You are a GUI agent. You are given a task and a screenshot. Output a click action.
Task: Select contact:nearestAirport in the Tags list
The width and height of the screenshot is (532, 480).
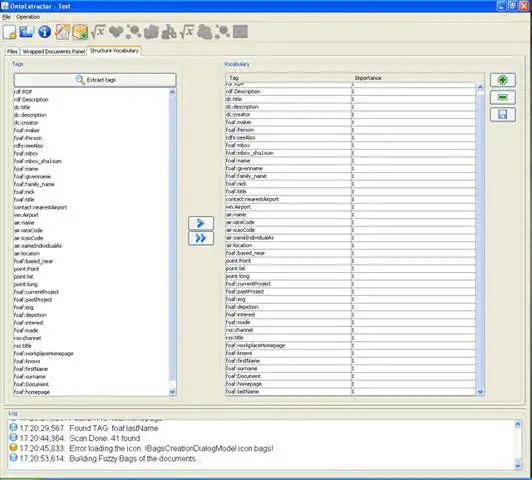(x=91, y=207)
